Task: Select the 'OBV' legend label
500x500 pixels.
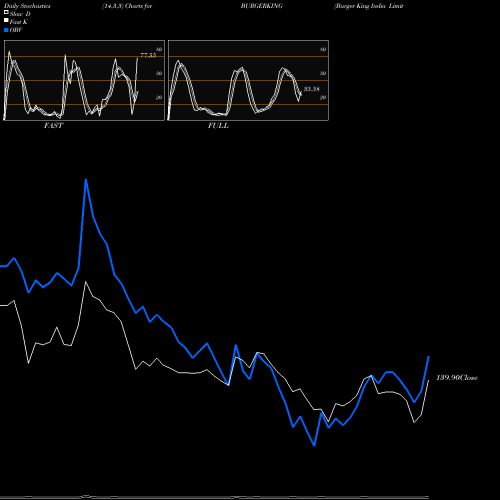Action: [x=16, y=30]
